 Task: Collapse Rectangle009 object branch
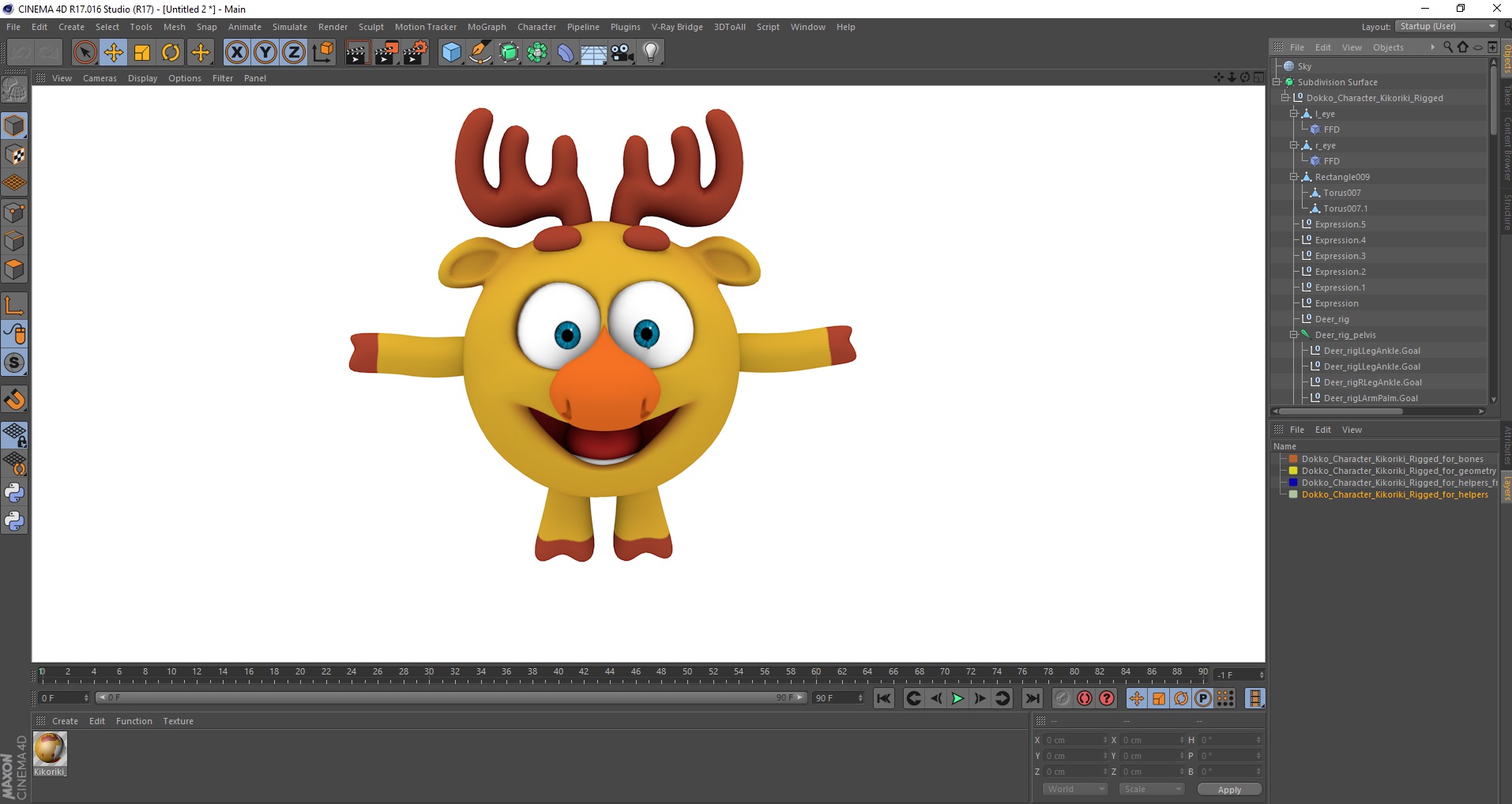pyautogui.click(x=1294, y=177)
